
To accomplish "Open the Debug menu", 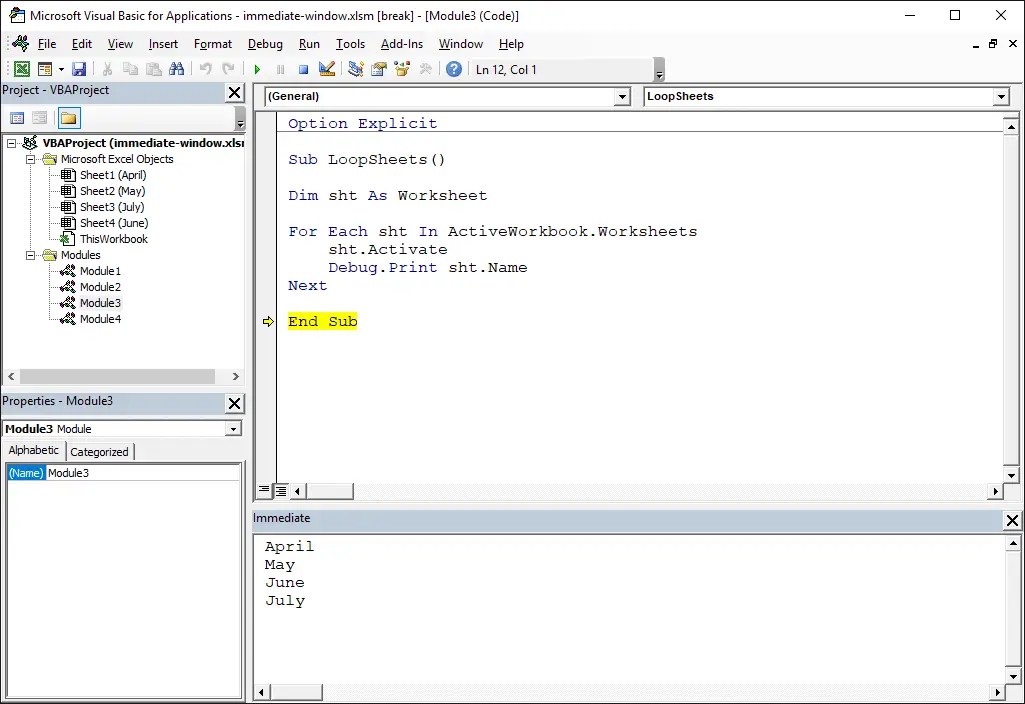I will tap(264, 43).
